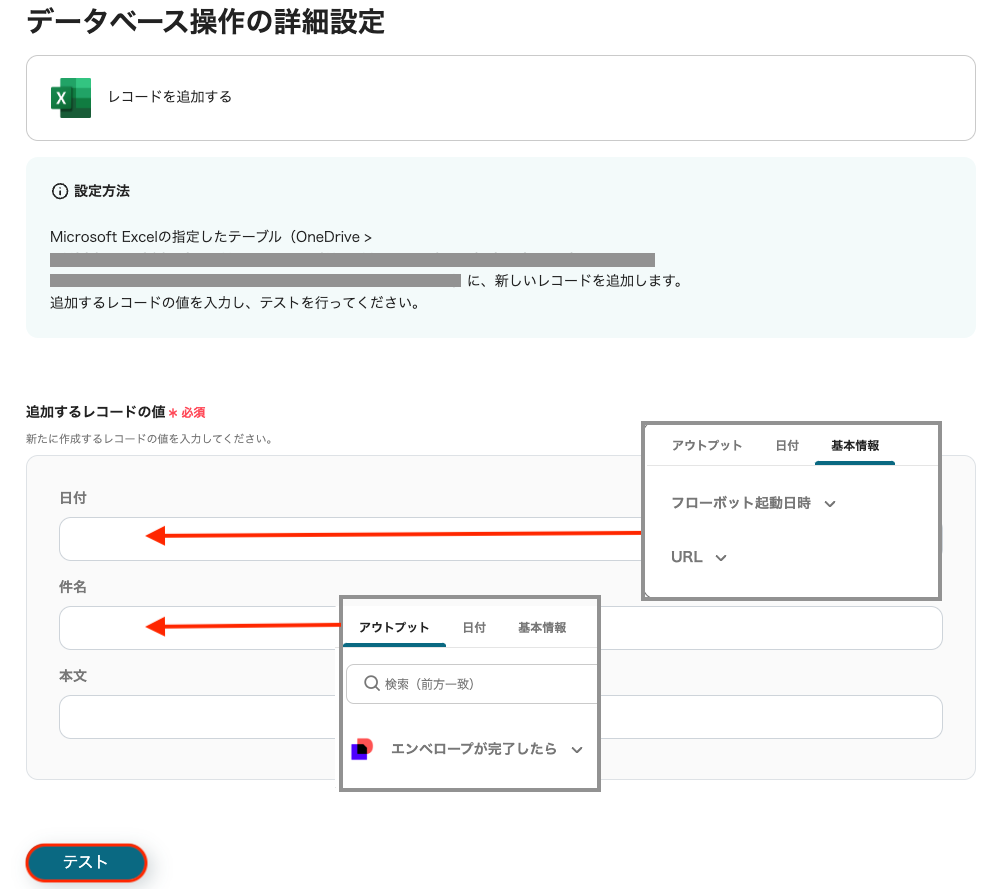Click the Microsoft Excel icon
This screenshot has height=889, width=1004.
pyautogui.click(x=70, y=97)
